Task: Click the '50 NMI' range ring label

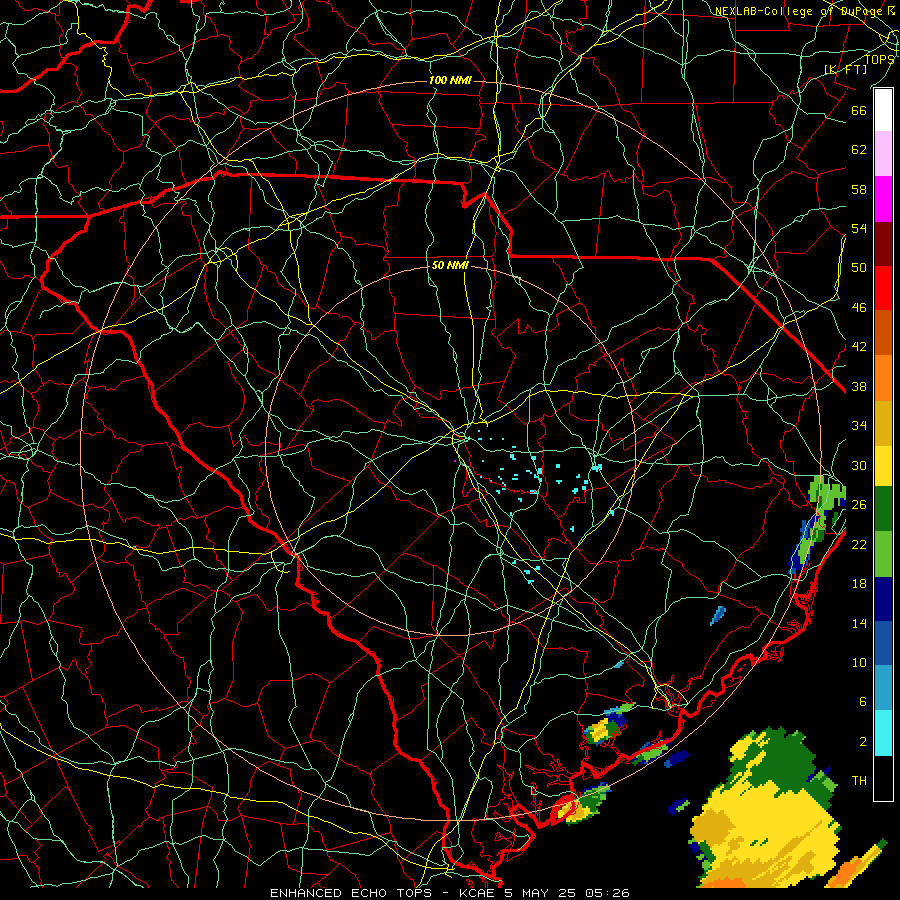Action: [x=450, y=266]
